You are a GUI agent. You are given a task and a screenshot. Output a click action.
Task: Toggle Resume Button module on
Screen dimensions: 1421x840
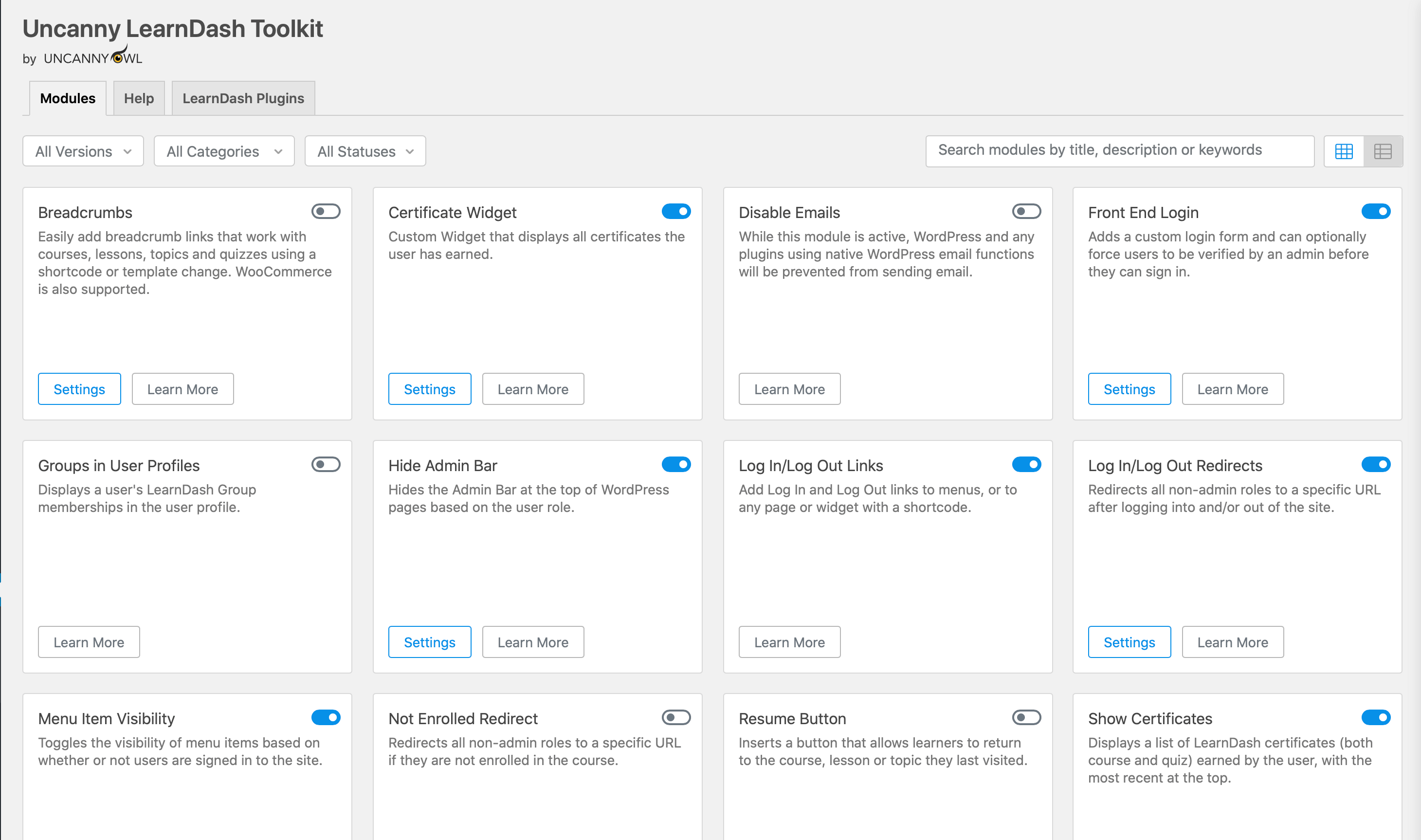[1025, 717]
